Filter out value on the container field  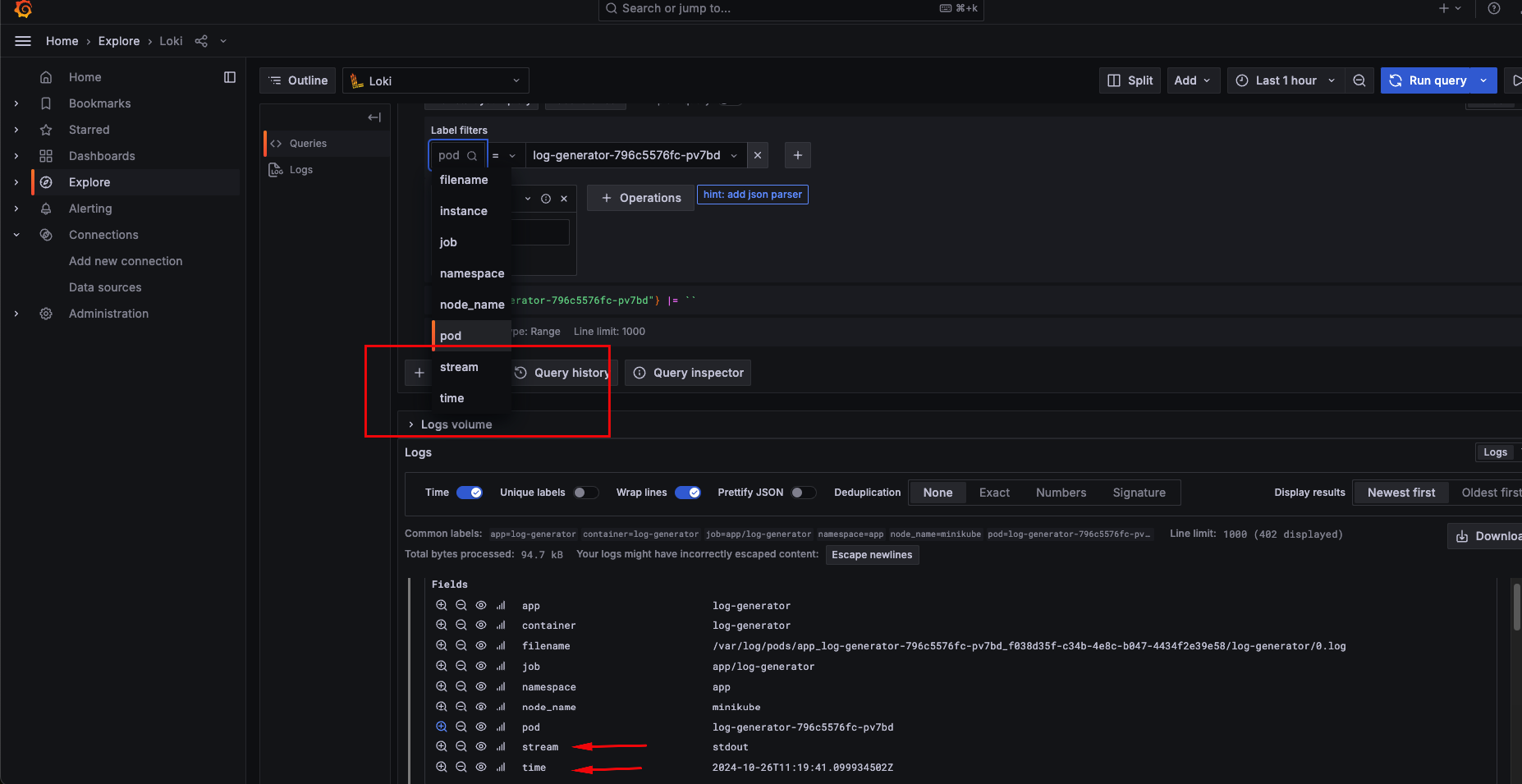click(x=461, y=626)
